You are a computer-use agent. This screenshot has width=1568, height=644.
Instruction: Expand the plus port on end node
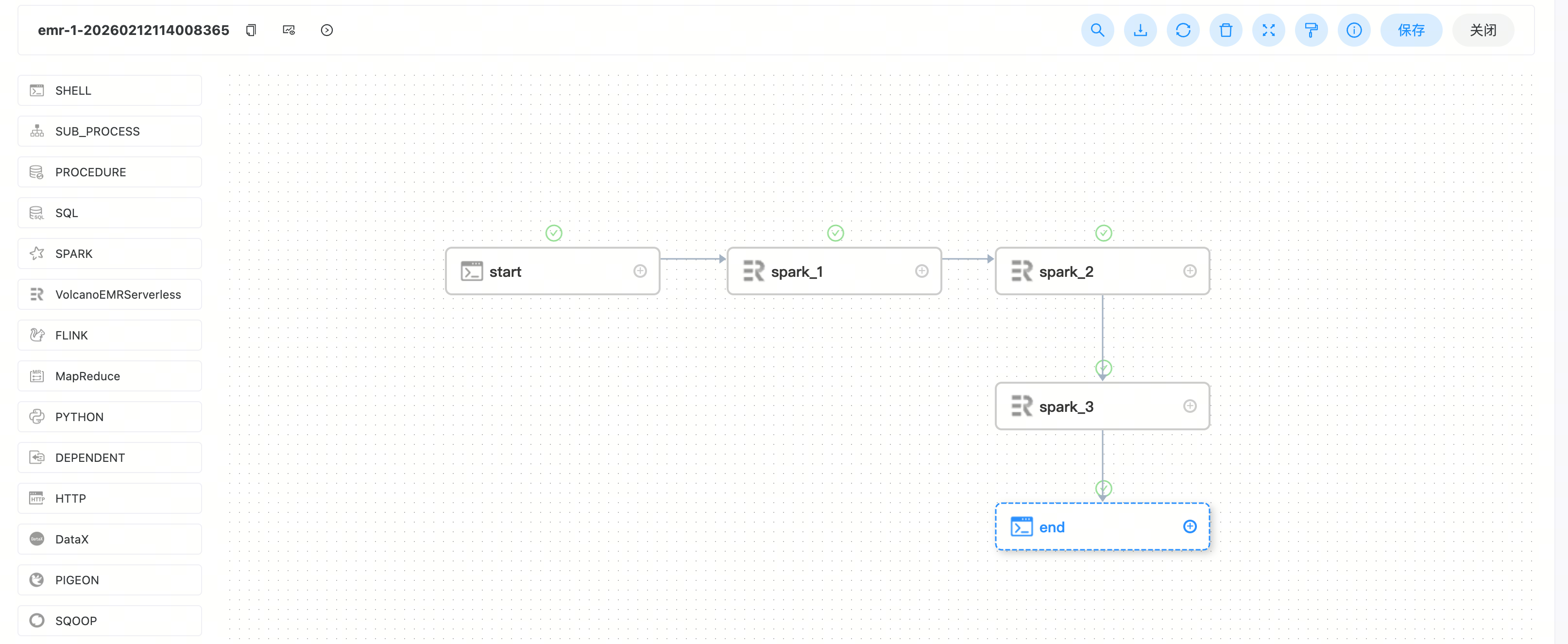(1190, 526)
